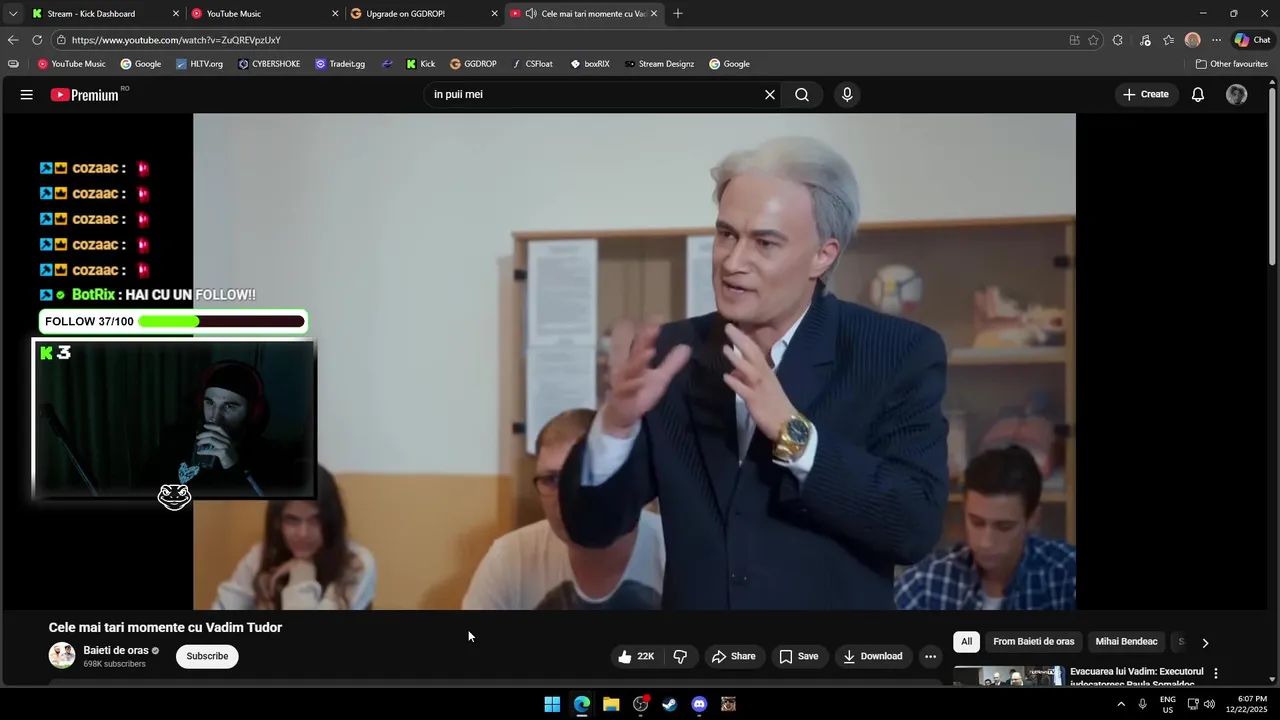Screen dimensions: 1280x720
Task: Dislike the video
Action: pyautogui.click(x=680, y=657)
